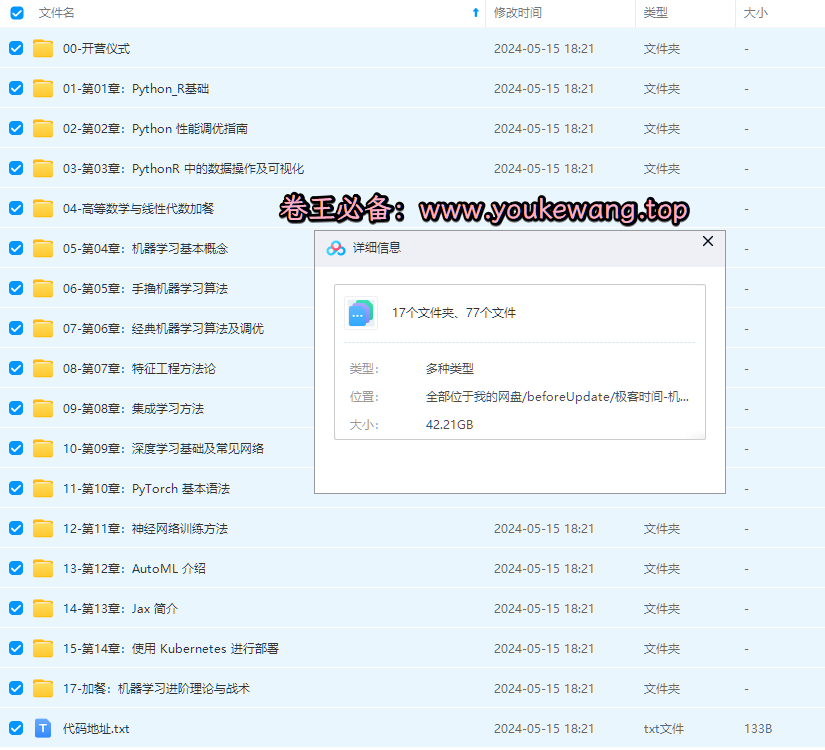The image size is (825, 750).
Task: Open folder 04-高等数学与线性代数加餐
Action: click(x=138, y=208)
